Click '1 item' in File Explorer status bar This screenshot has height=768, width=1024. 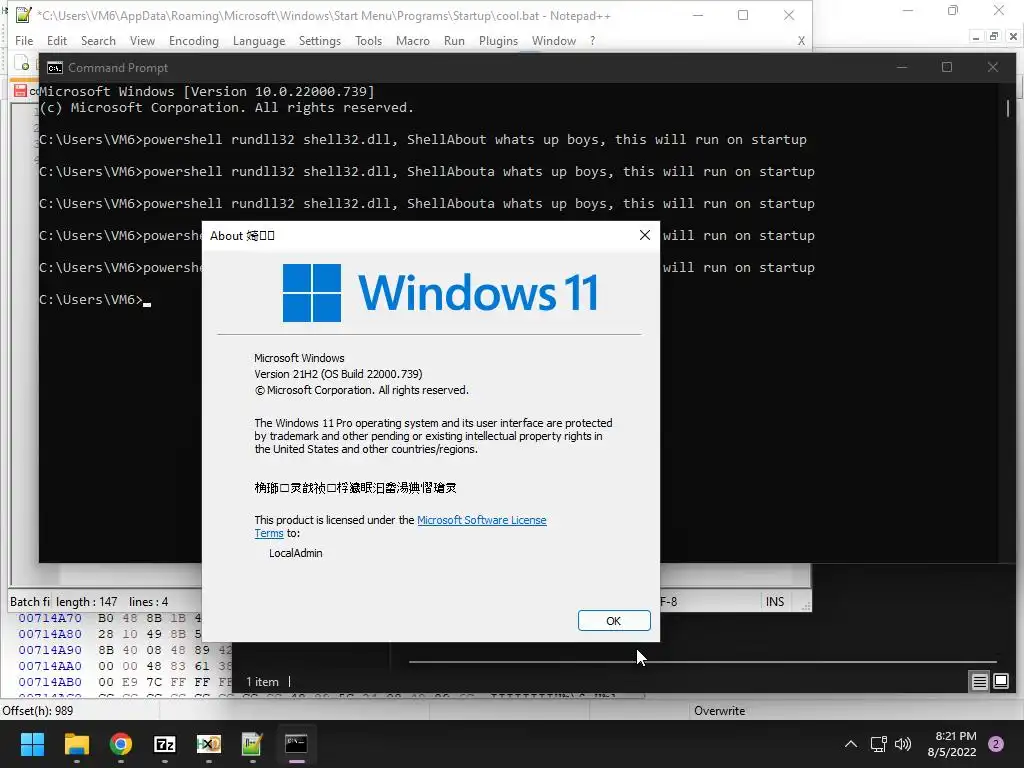click(x=262, y=682)
